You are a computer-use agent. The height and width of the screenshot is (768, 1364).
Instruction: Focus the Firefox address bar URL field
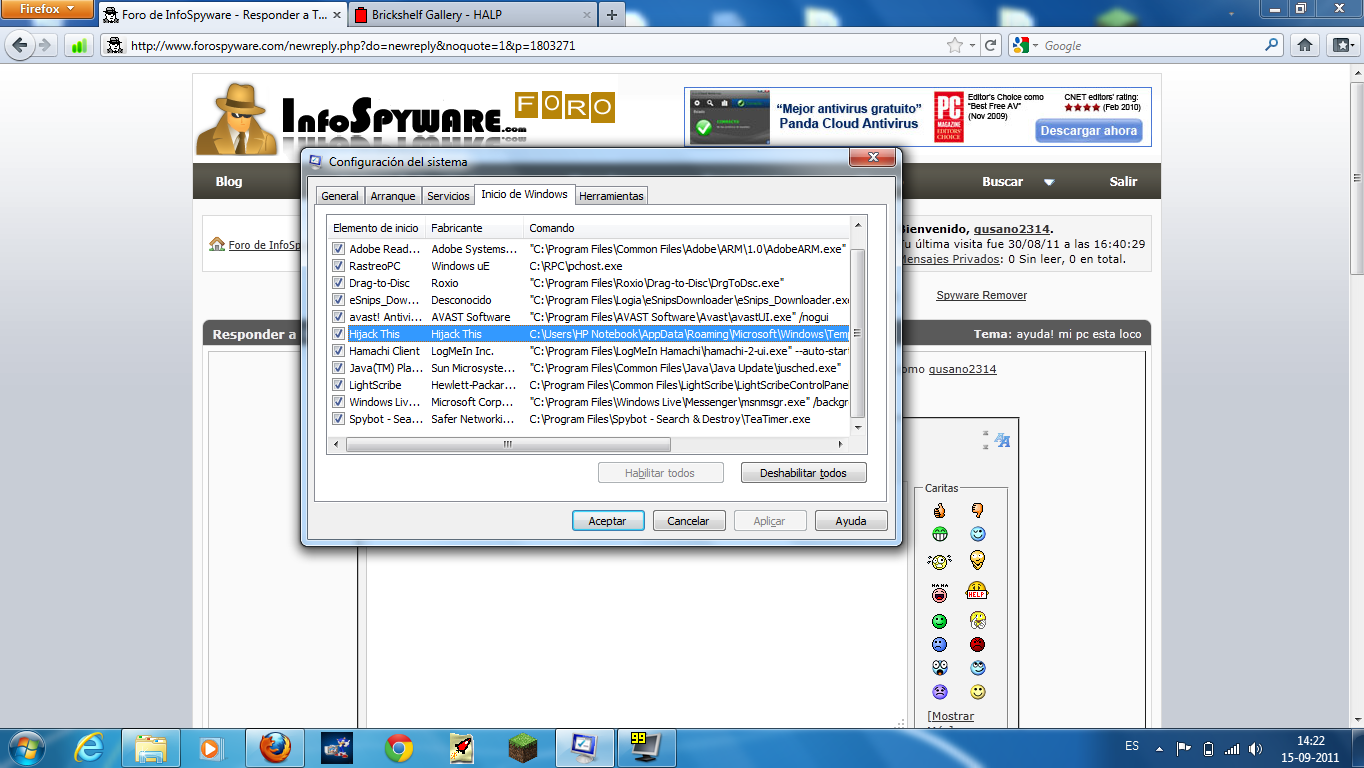tap(535, 46)
